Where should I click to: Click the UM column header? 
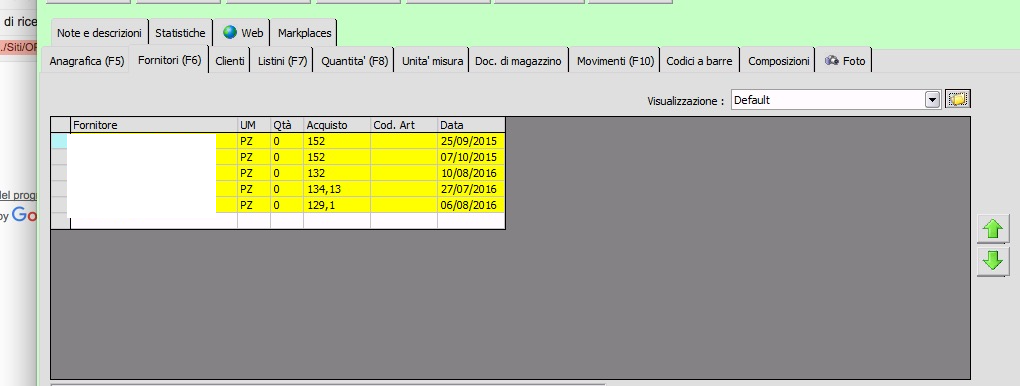tap(254, 125)
